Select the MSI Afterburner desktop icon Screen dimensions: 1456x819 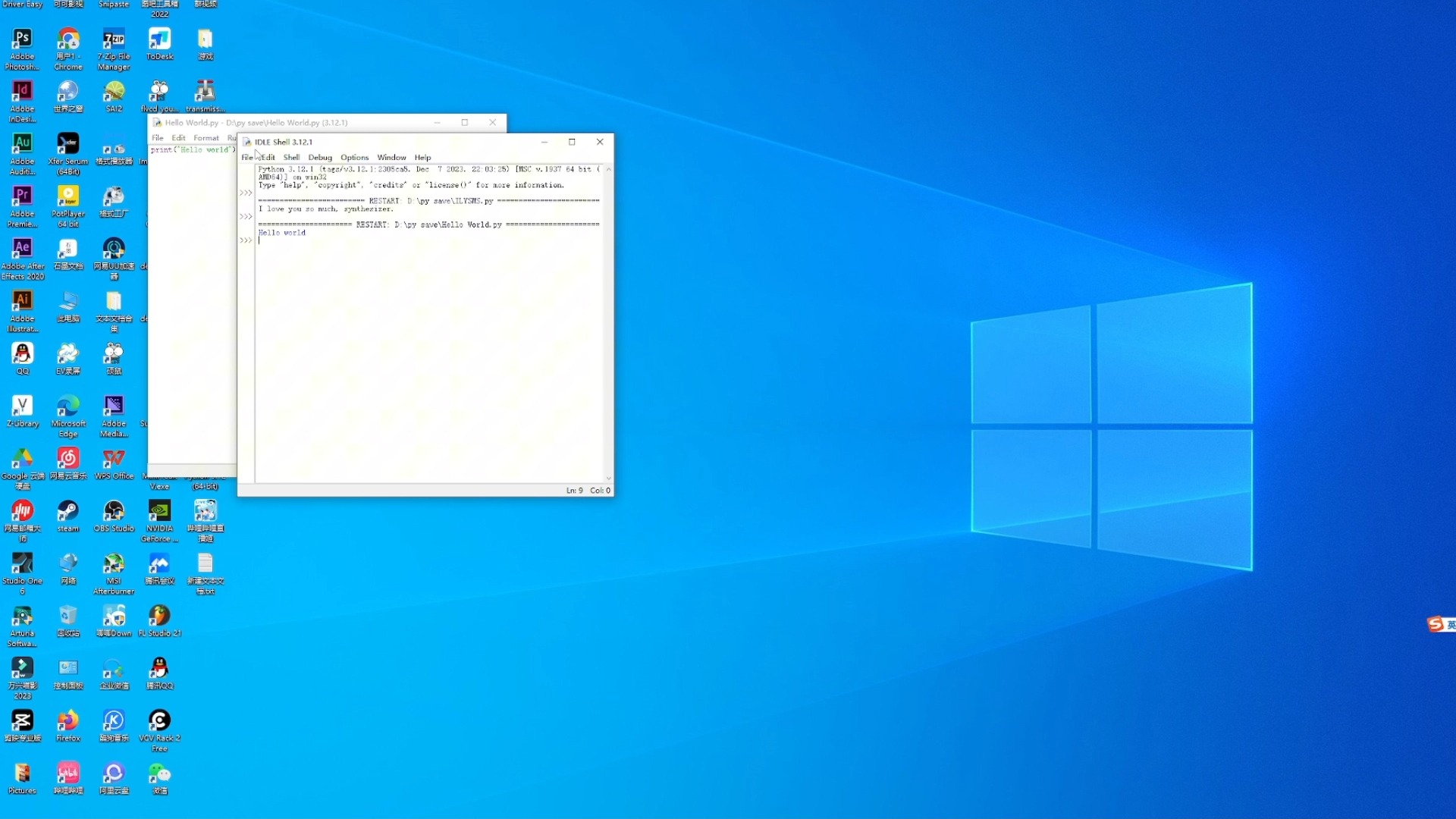pyautogui.click(x=114, y=573)
